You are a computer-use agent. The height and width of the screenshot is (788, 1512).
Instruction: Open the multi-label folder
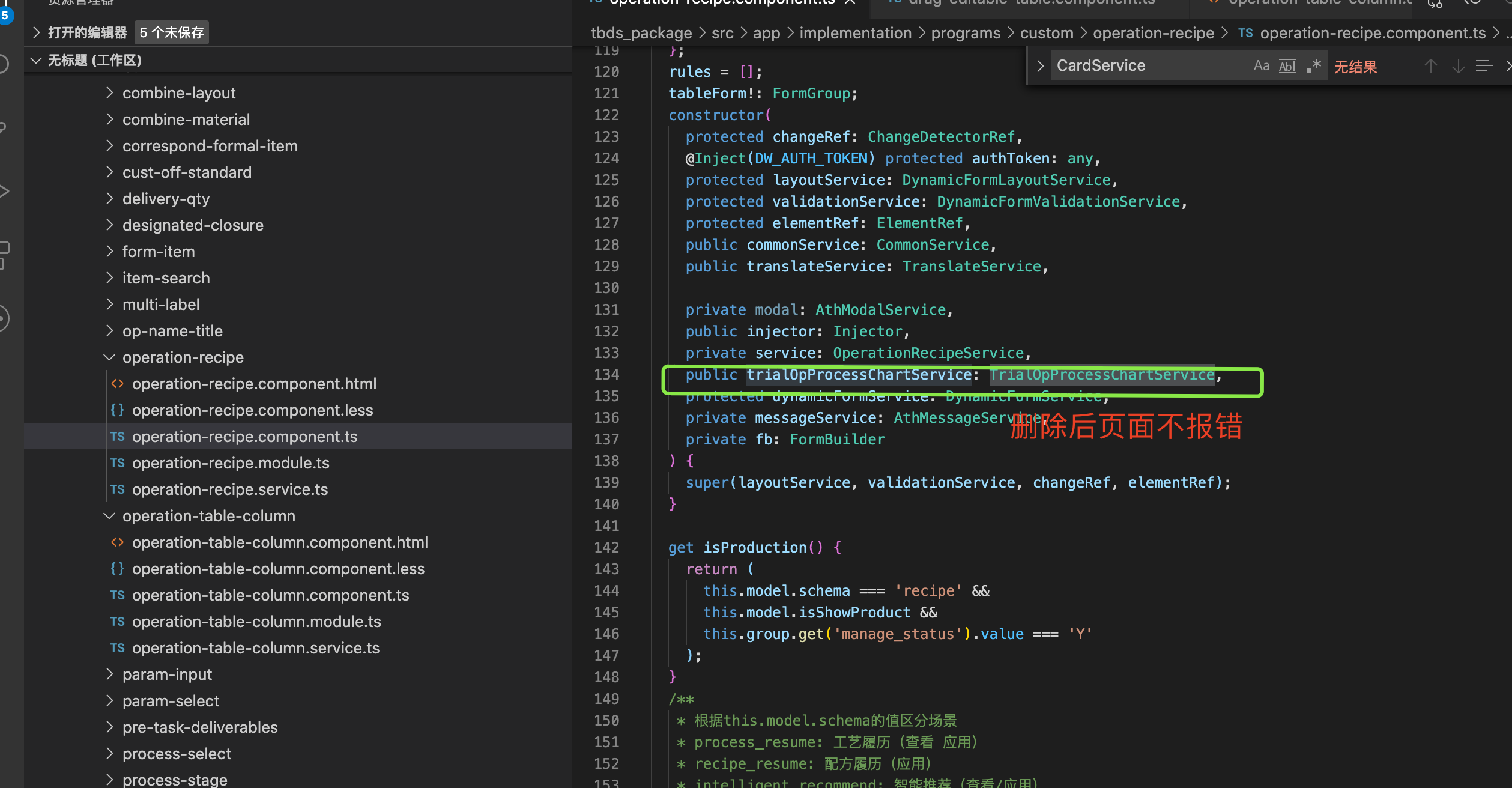tap(160, 305)
